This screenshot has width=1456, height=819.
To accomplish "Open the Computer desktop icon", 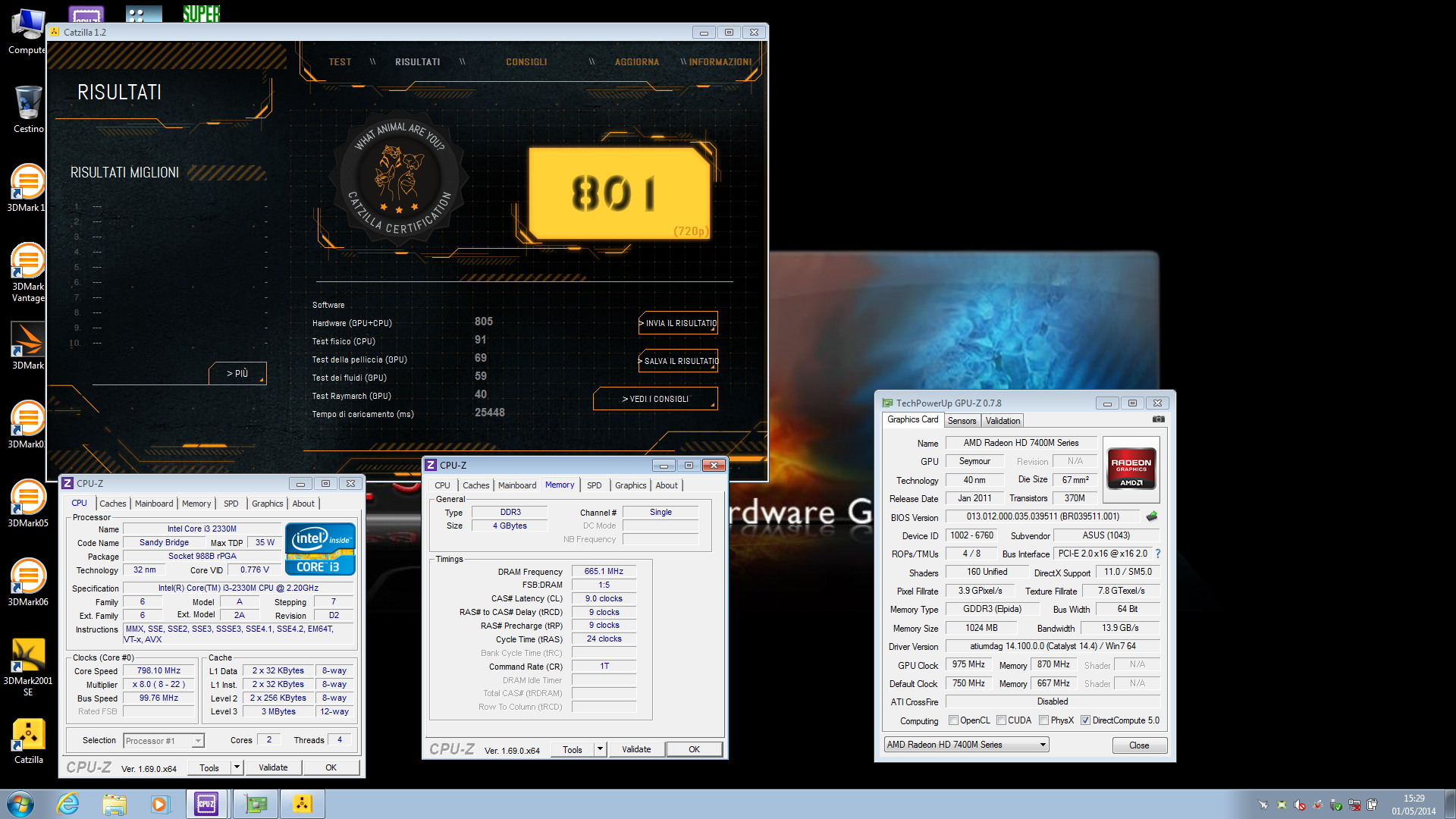I will (x=28, y=32).
